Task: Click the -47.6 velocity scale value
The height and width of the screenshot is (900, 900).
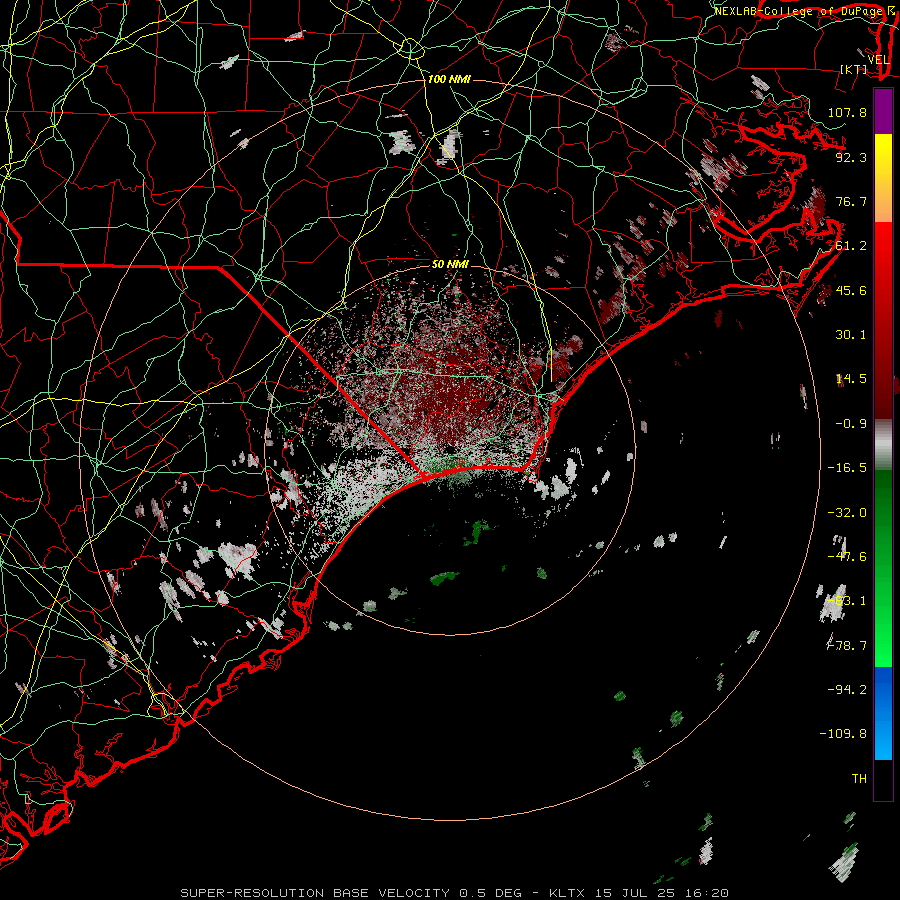Action: click(847, 557)
